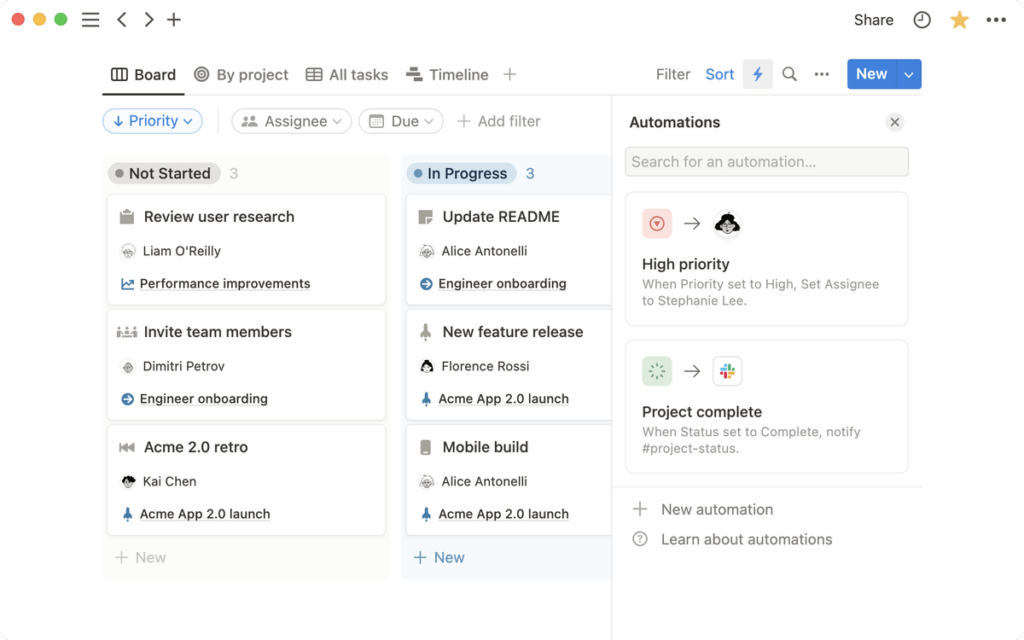Click the priority trigger icon on High priority automation
This screenshot has width=1024, height=640.
pos(657,224)
